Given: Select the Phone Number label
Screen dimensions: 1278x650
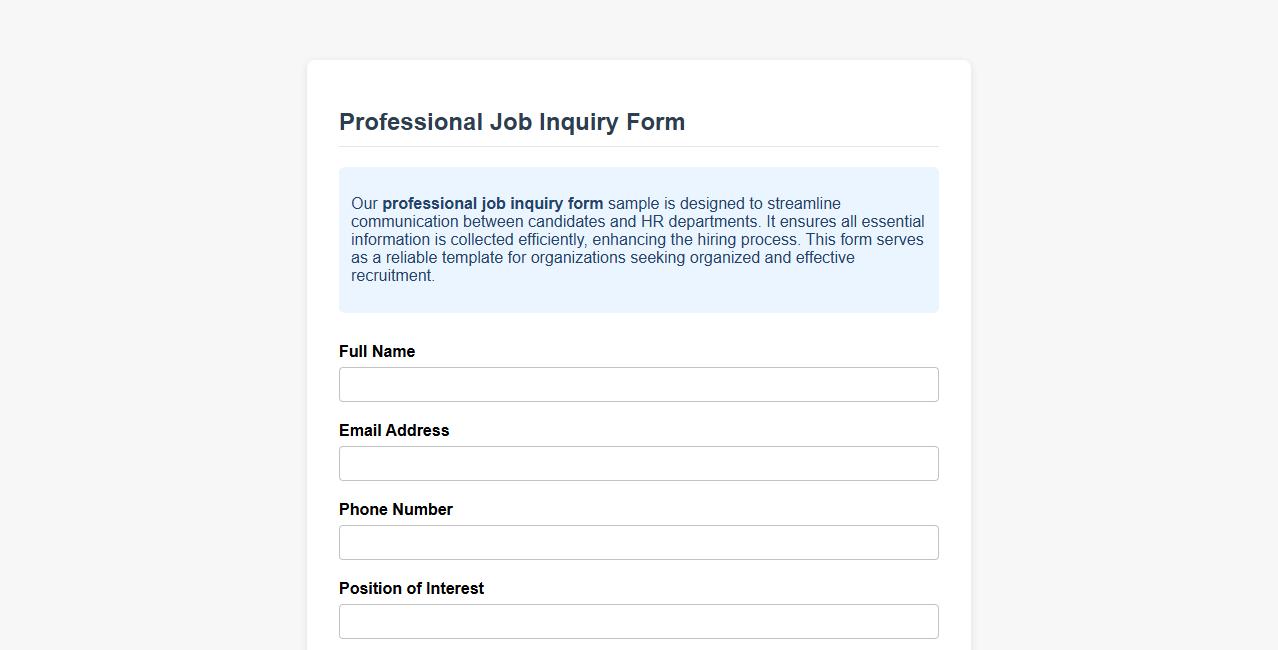Looking at the screenshot, I should point(396,509).
